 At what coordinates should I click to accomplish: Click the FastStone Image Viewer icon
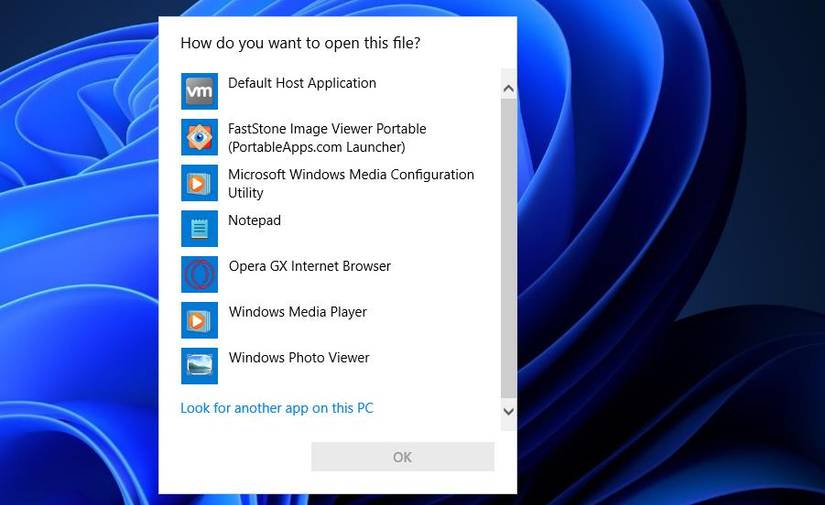199,137
